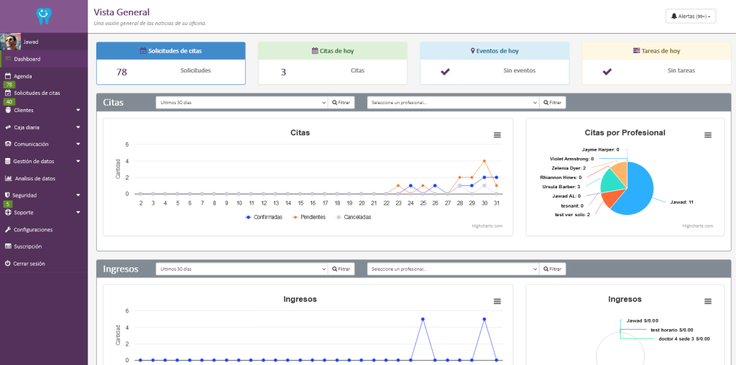Open the Ingresos line chart menu icon

click(x=497, y=301)
